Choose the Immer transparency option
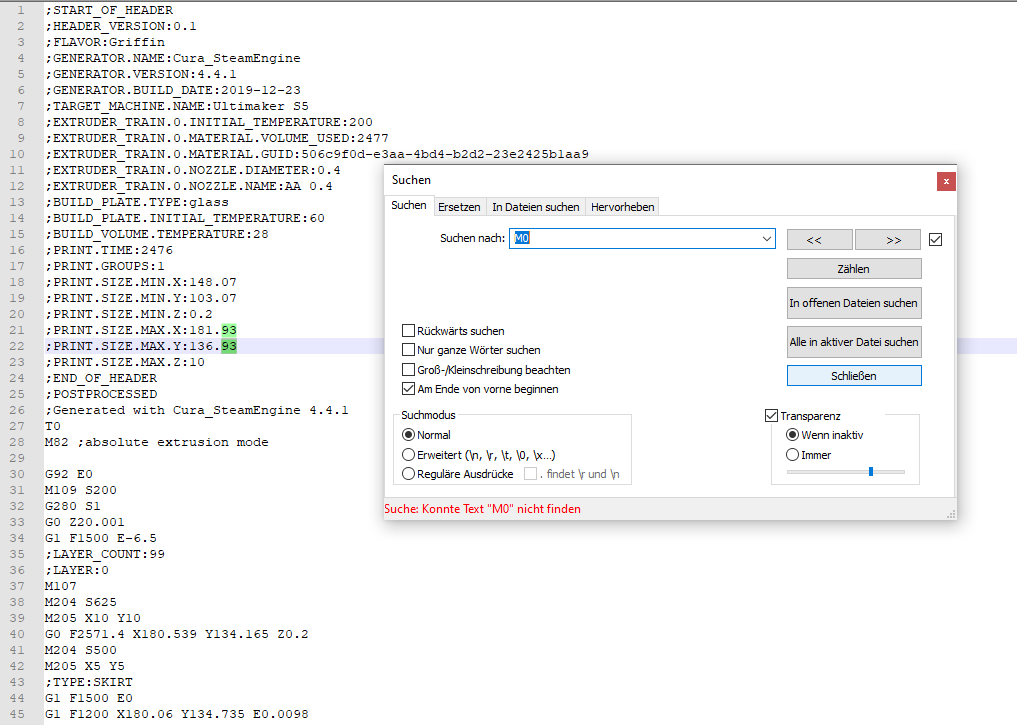 [791, 454]
